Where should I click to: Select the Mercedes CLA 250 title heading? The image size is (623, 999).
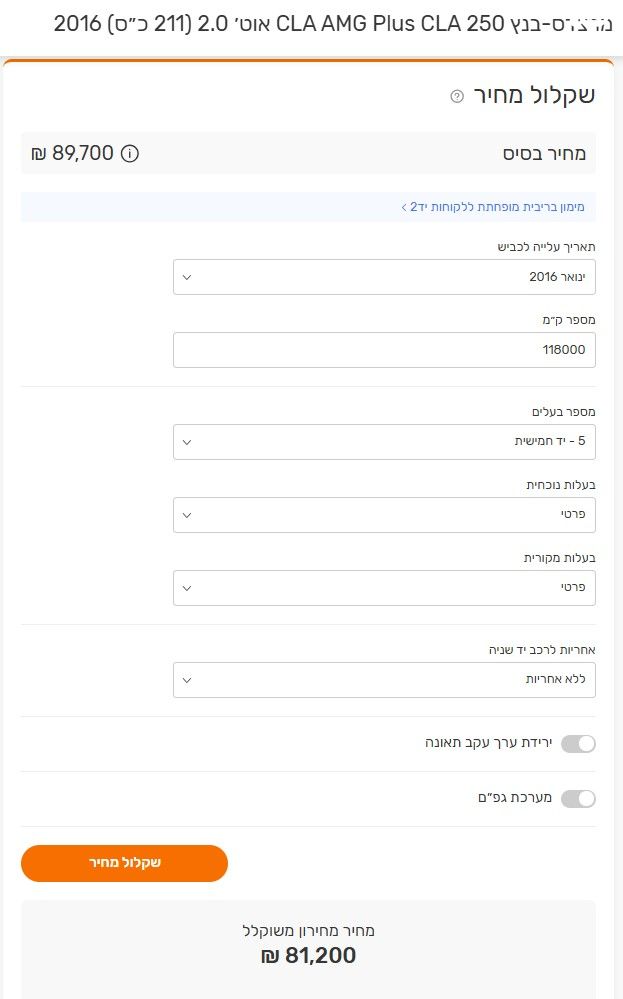[311, 18]
